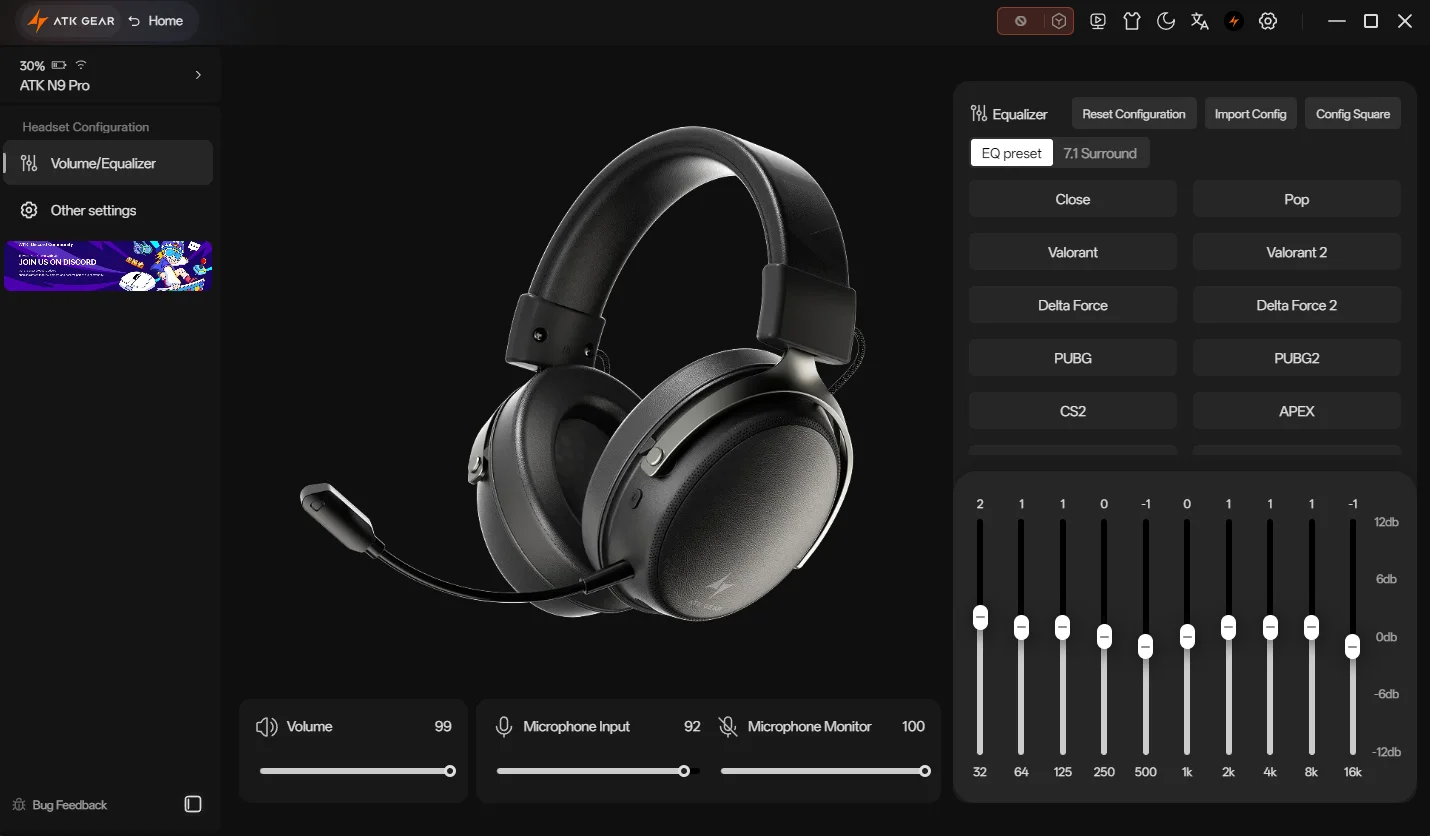Click the headset product image

click(585, 372)
